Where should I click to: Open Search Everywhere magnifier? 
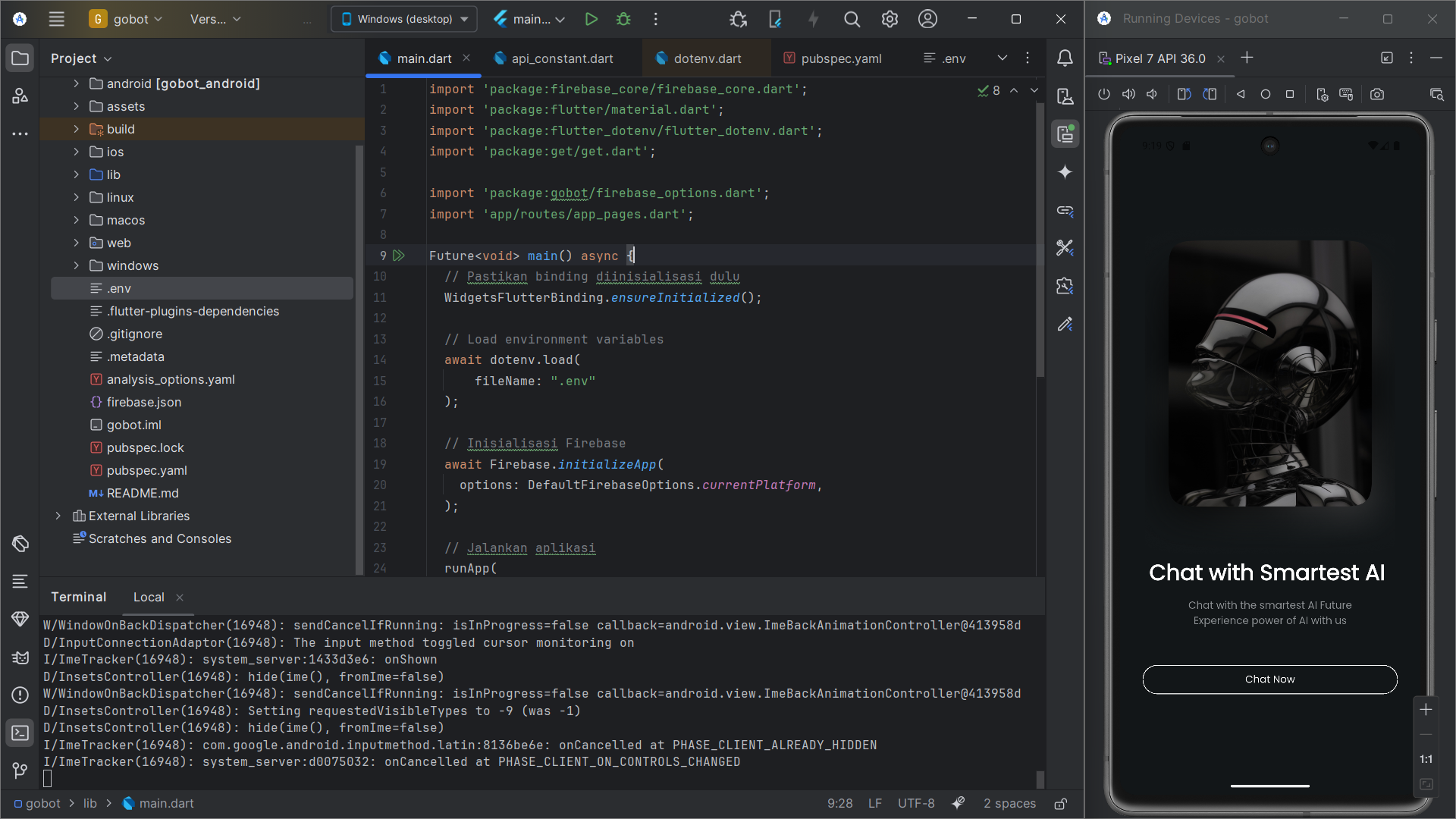tap(852, 19)
